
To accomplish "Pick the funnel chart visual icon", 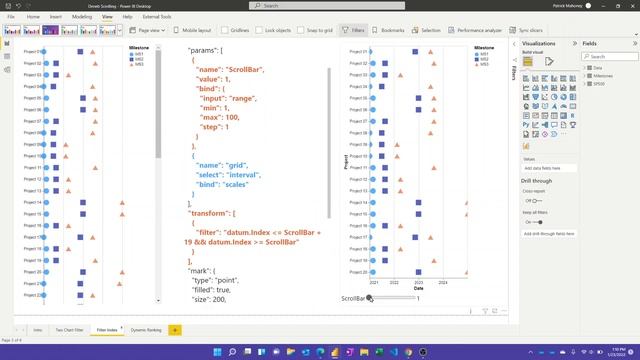I will click(x=535, y=97).
